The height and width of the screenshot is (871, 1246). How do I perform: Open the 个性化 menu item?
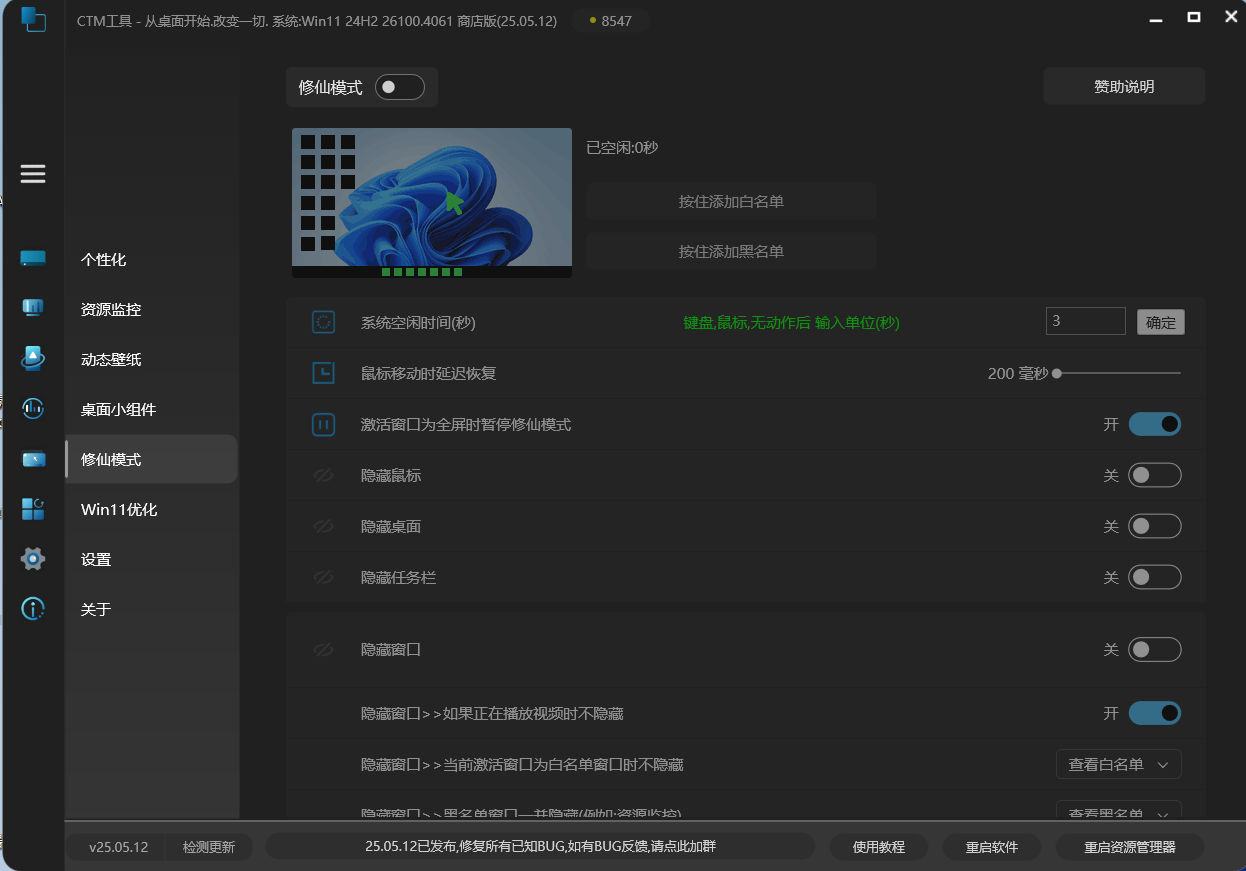151,259
